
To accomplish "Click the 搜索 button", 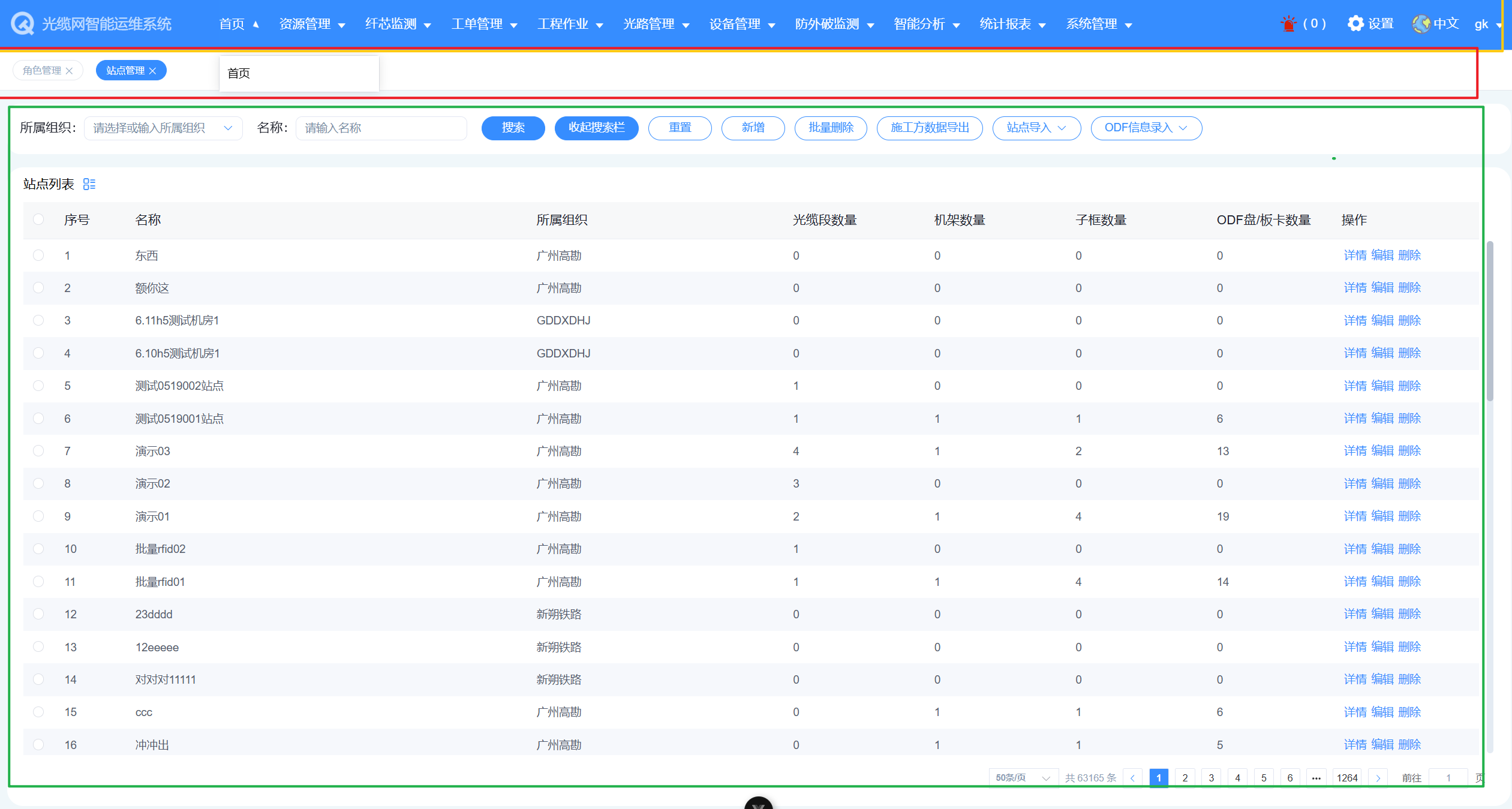I will point(513,128).
